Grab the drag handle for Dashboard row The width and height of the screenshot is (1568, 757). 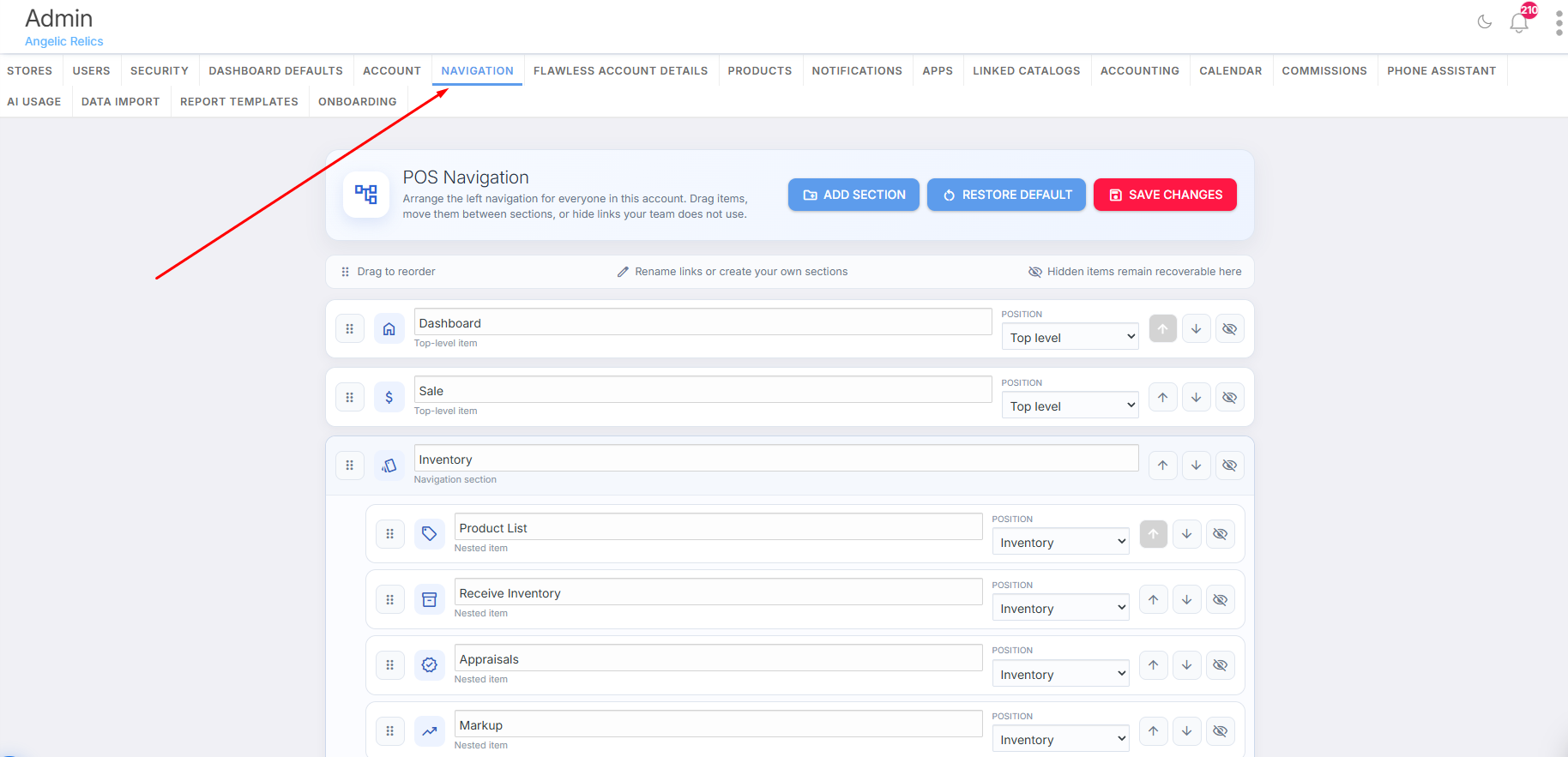pos(350,329)
